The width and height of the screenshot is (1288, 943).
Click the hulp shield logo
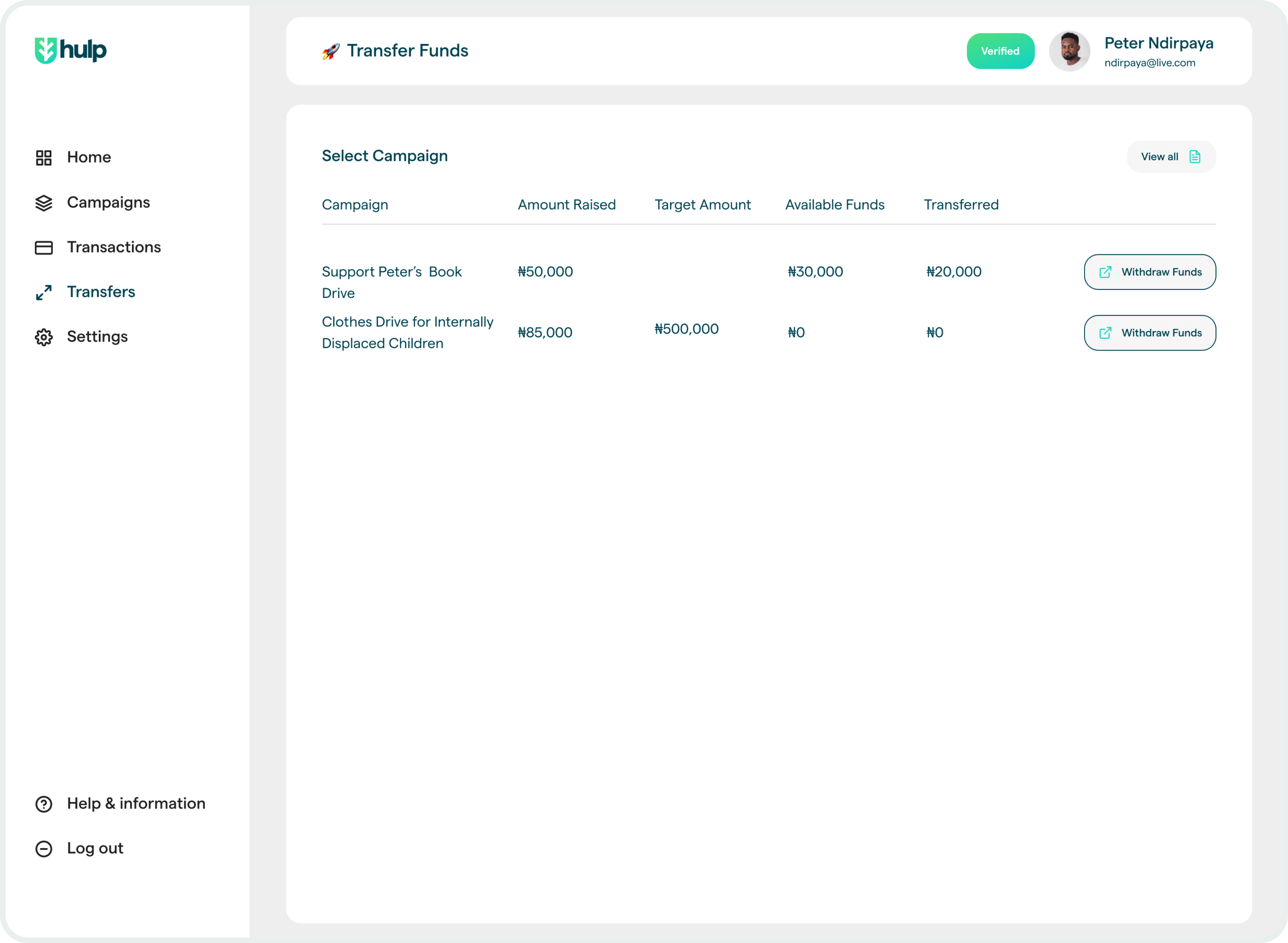(x=46, y=51)
